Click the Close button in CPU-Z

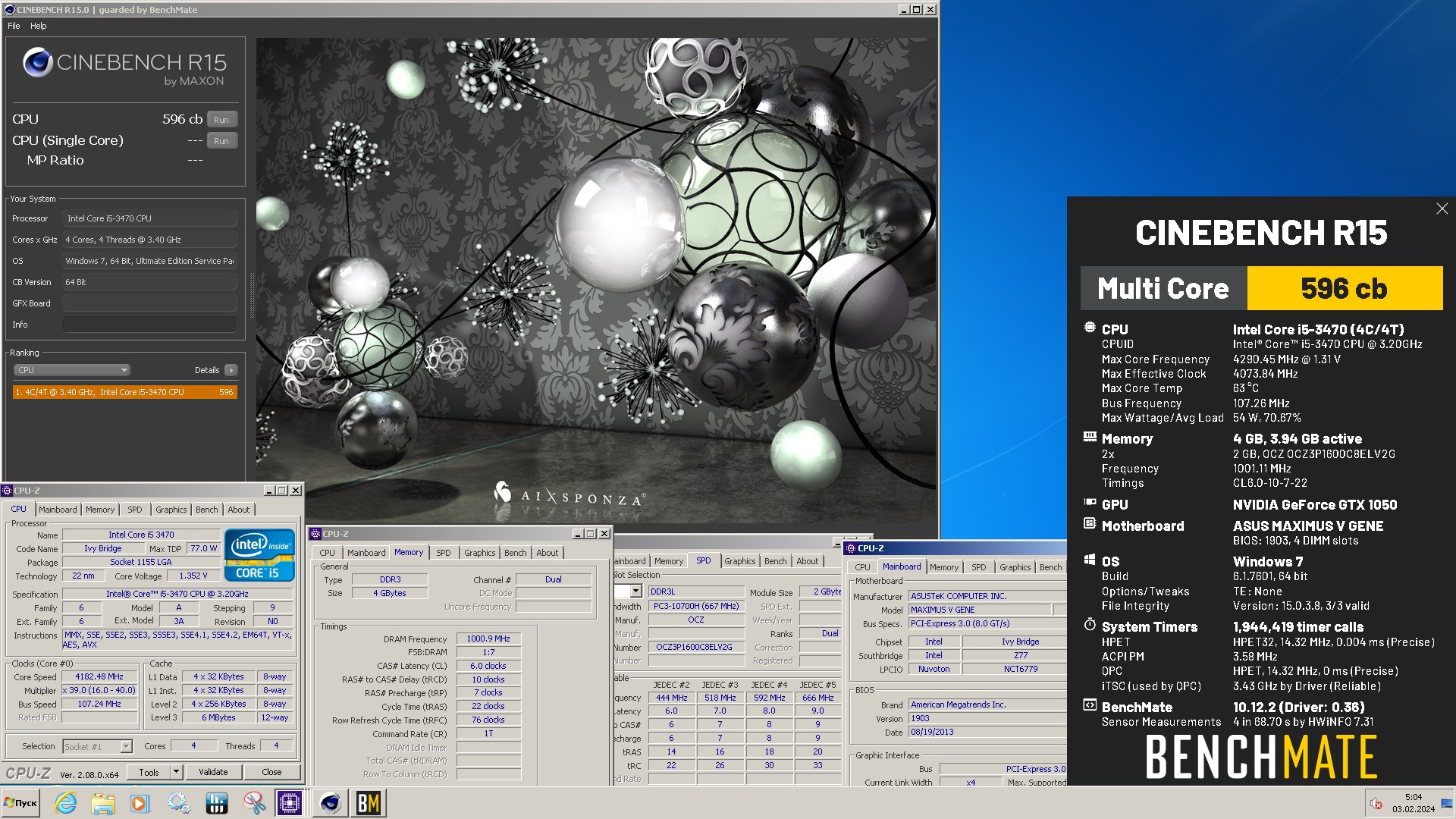[x=271, y=772]
